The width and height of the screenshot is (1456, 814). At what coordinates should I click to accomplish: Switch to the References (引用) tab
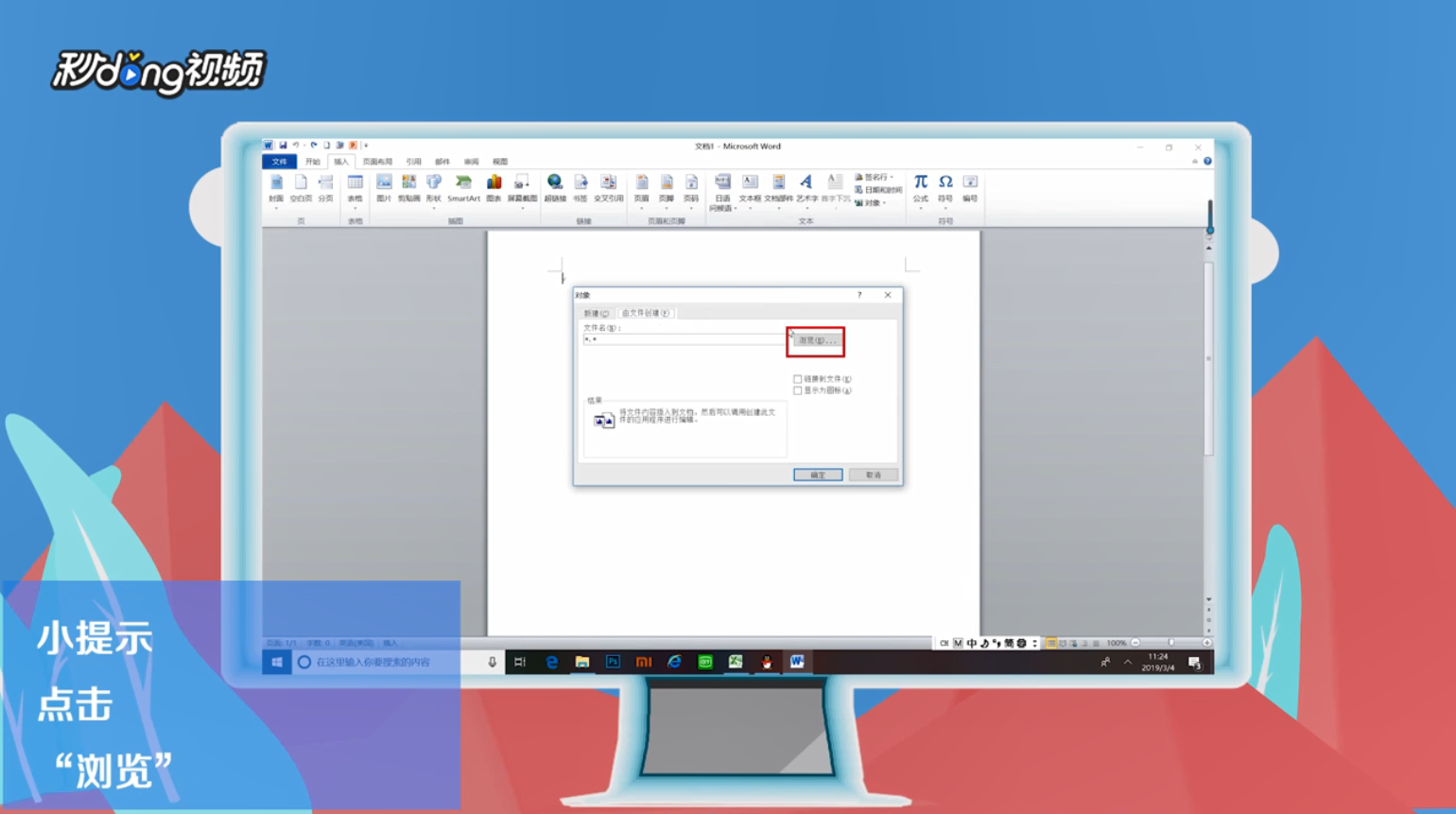coord(413,162)
